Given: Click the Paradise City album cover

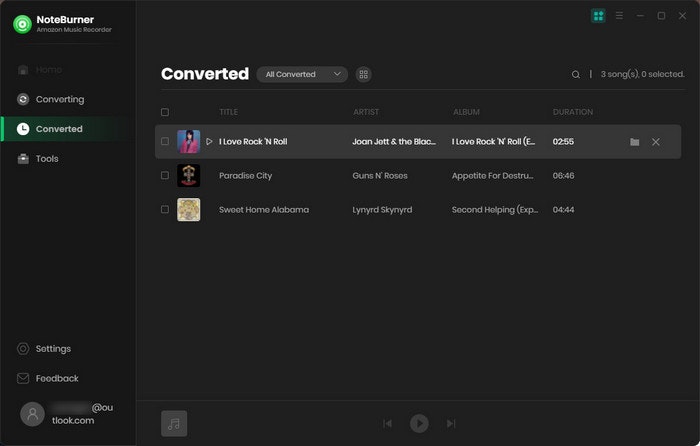Looking at the screenshot, I should tap(188, 175).
